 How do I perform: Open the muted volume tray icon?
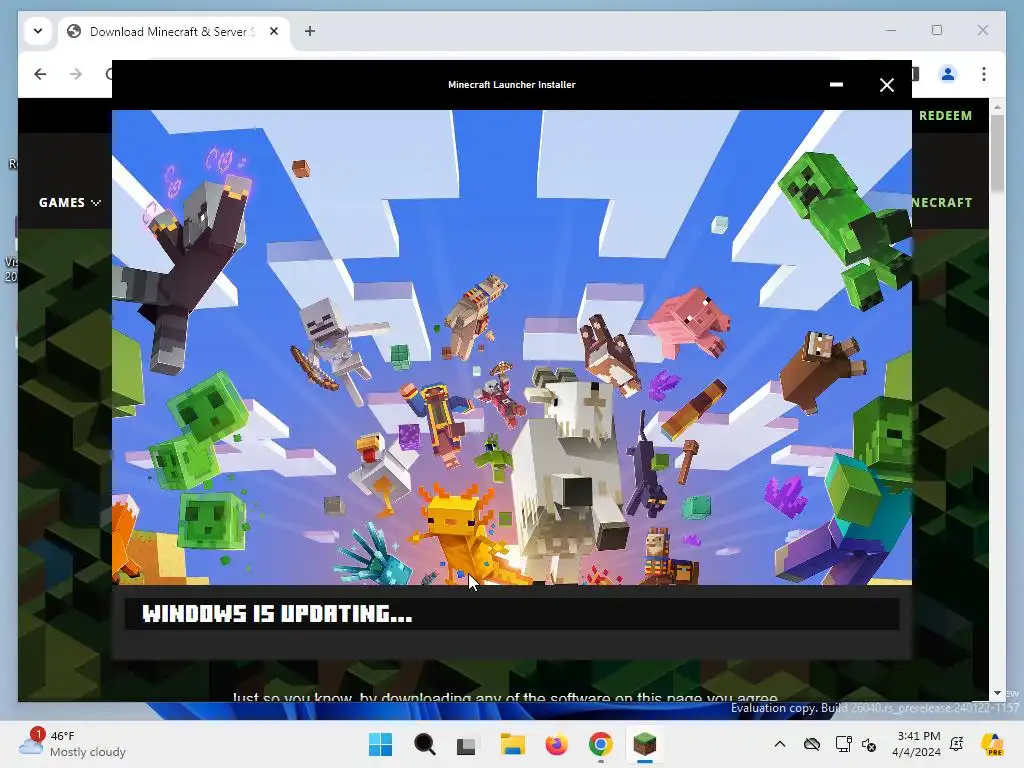(869, 744)
